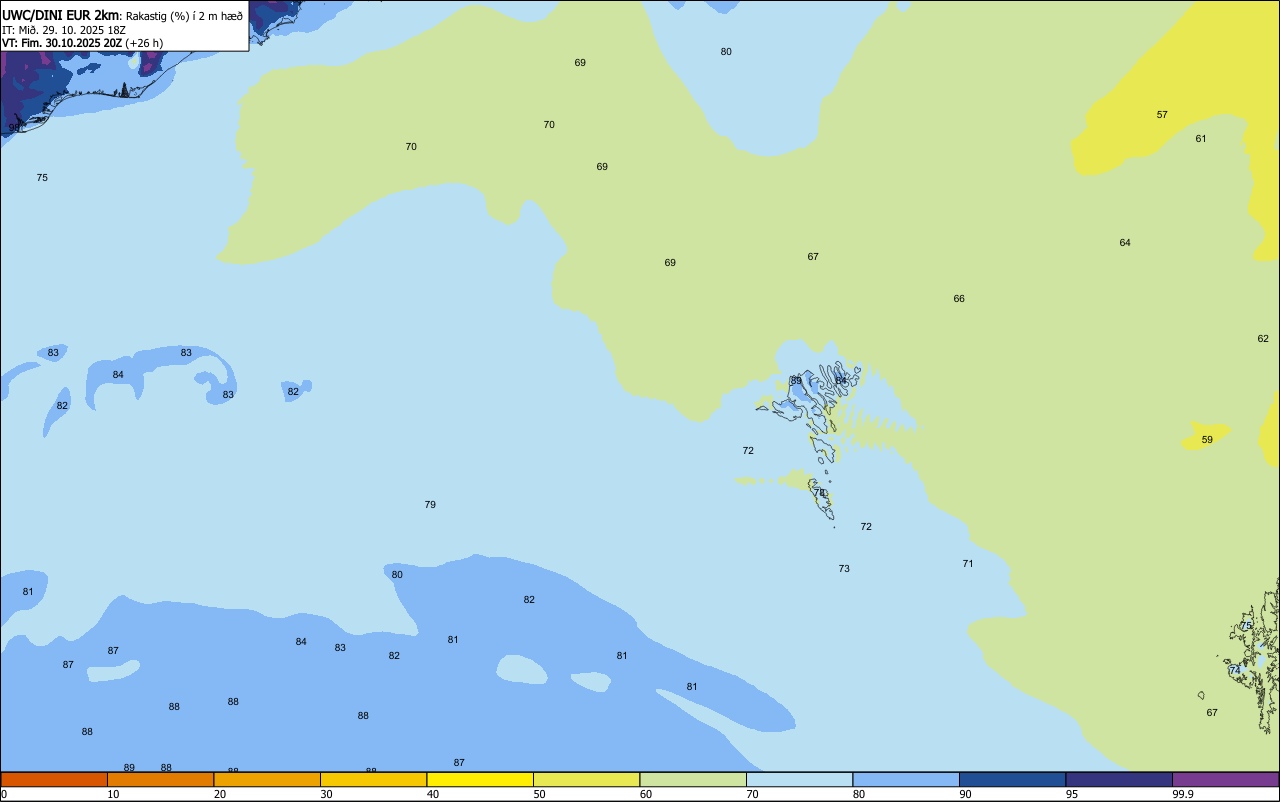
Task: Select the bright yellow 40–50 legend swatch
Action: [480, 779]
